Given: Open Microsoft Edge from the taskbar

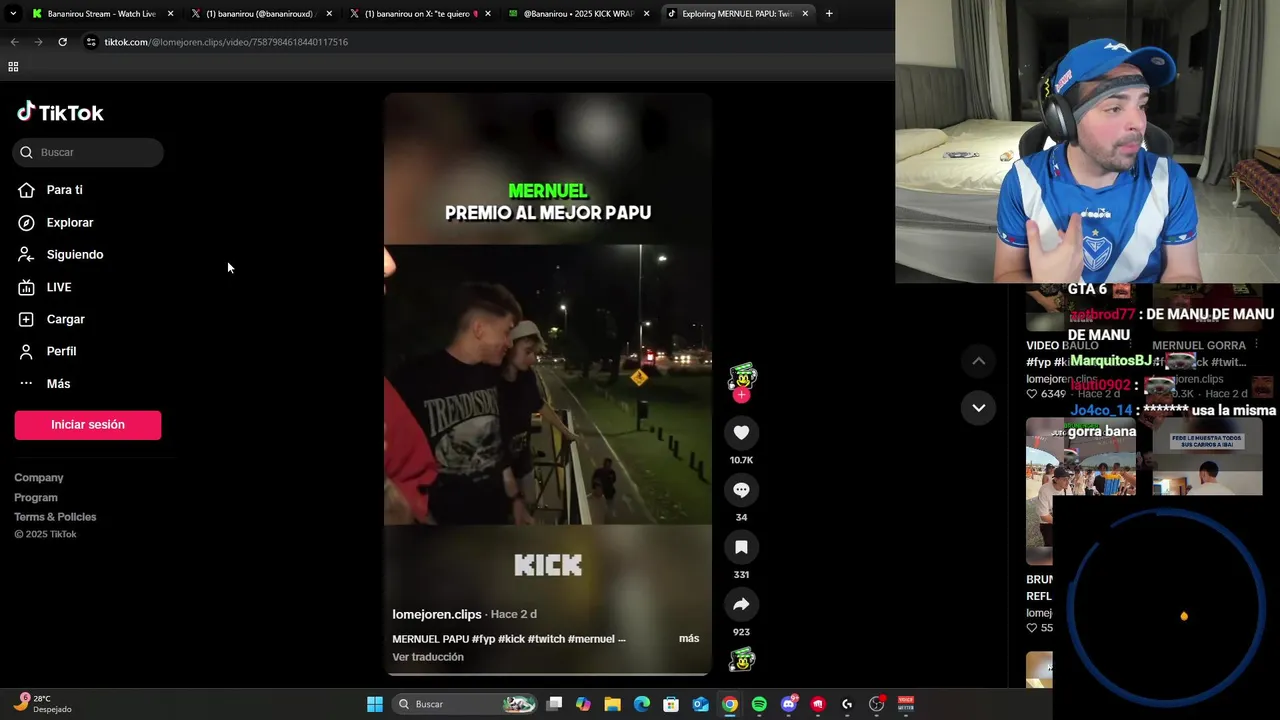Looking at the screenshot, I should tap(642, 704).
